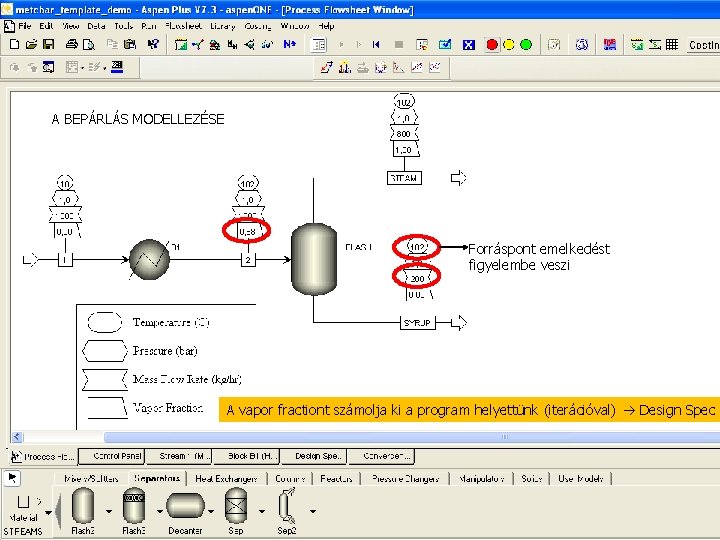Open the Manipulators model library tab
Image resolution: width=720 pixels, height=540 pixels.
click(x=482, y=478)
